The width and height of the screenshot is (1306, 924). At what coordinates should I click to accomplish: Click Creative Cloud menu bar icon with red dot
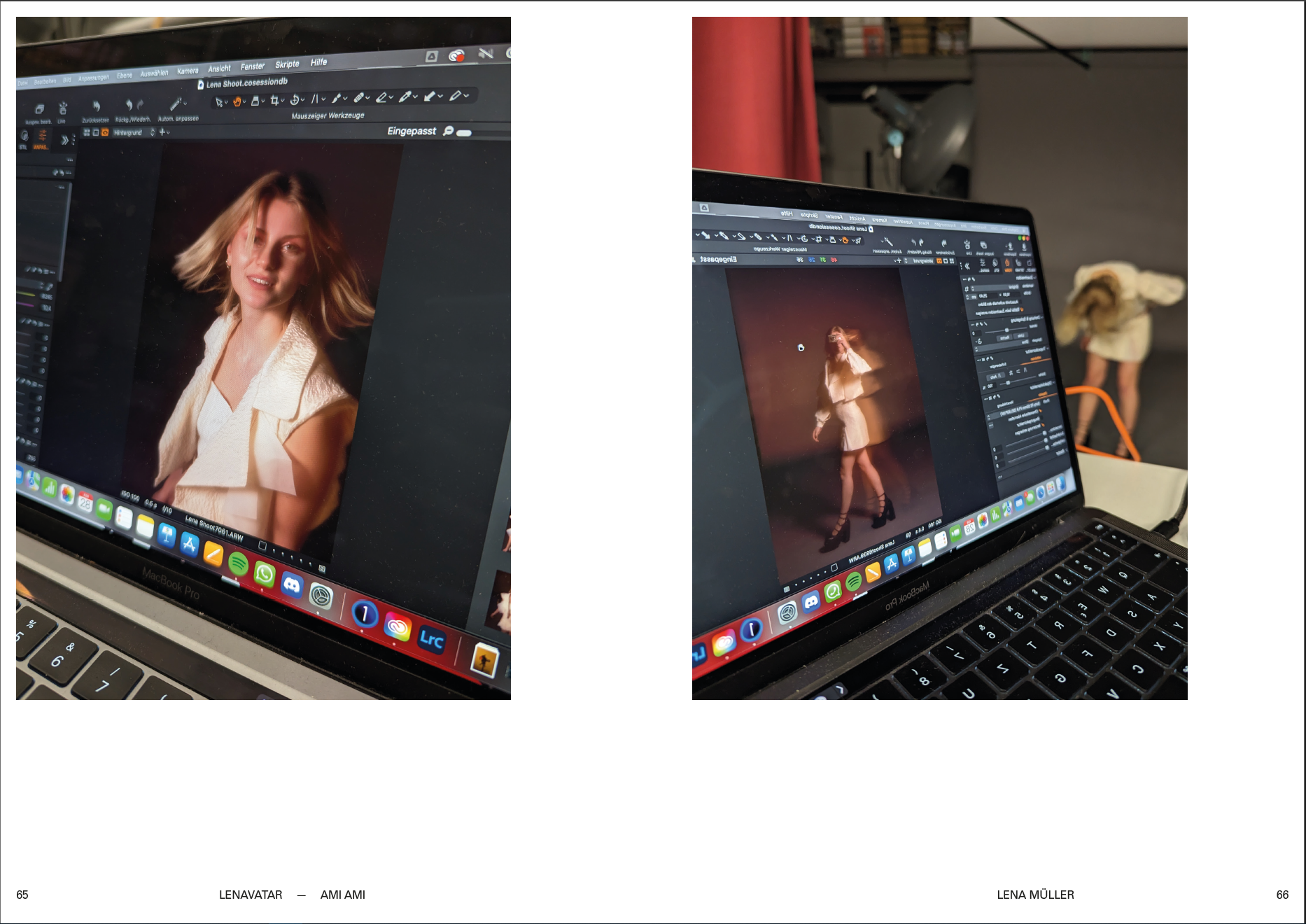(x=456, y=55)
